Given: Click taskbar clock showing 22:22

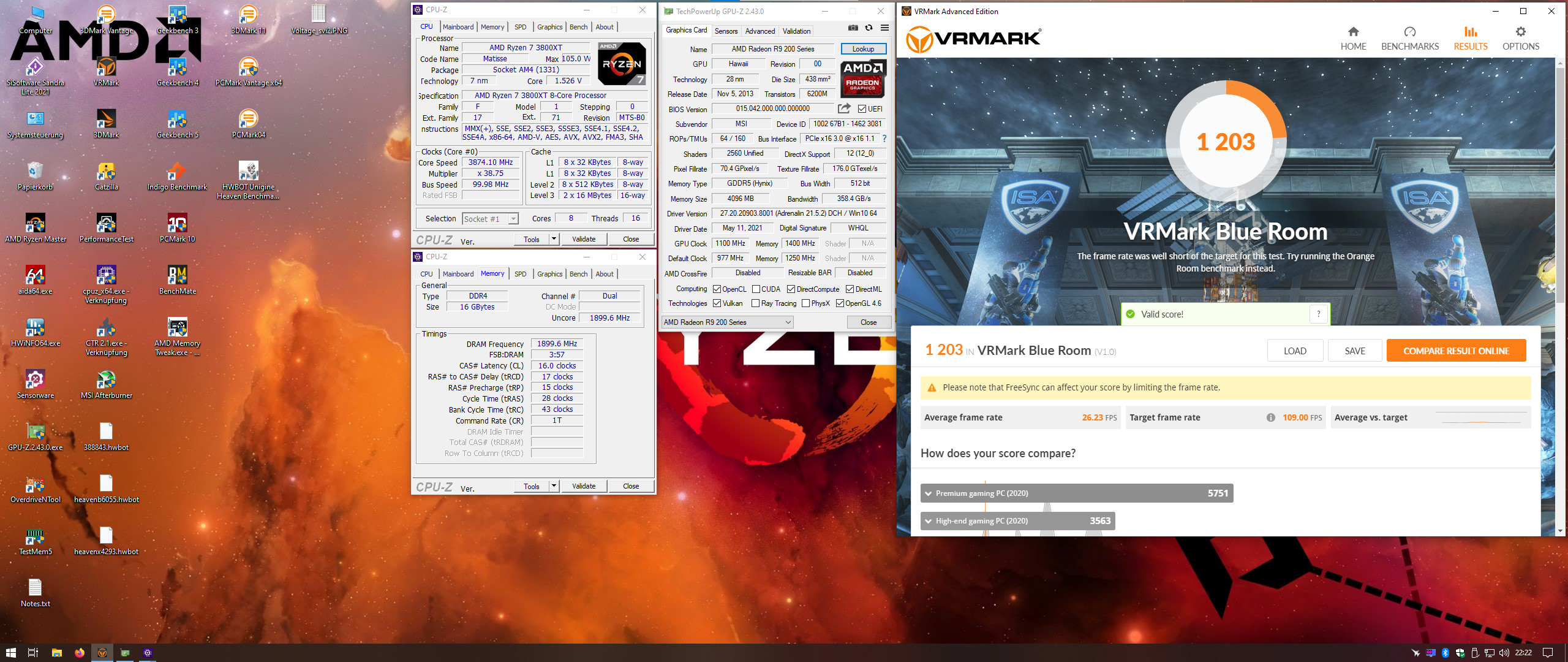Looking at the screenshot, I should (x=1523, y=653).
